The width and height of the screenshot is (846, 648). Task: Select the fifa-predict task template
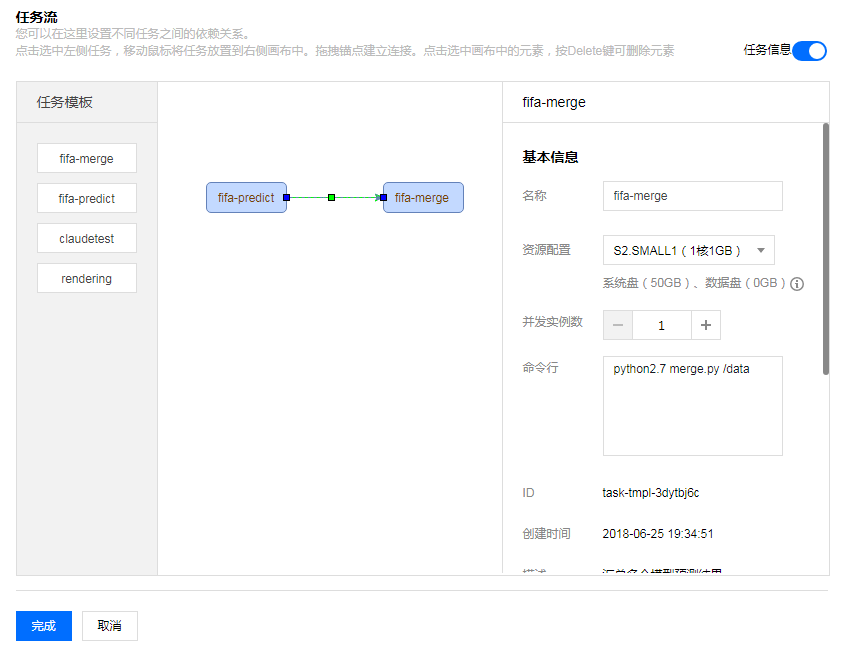coord(87,198)
